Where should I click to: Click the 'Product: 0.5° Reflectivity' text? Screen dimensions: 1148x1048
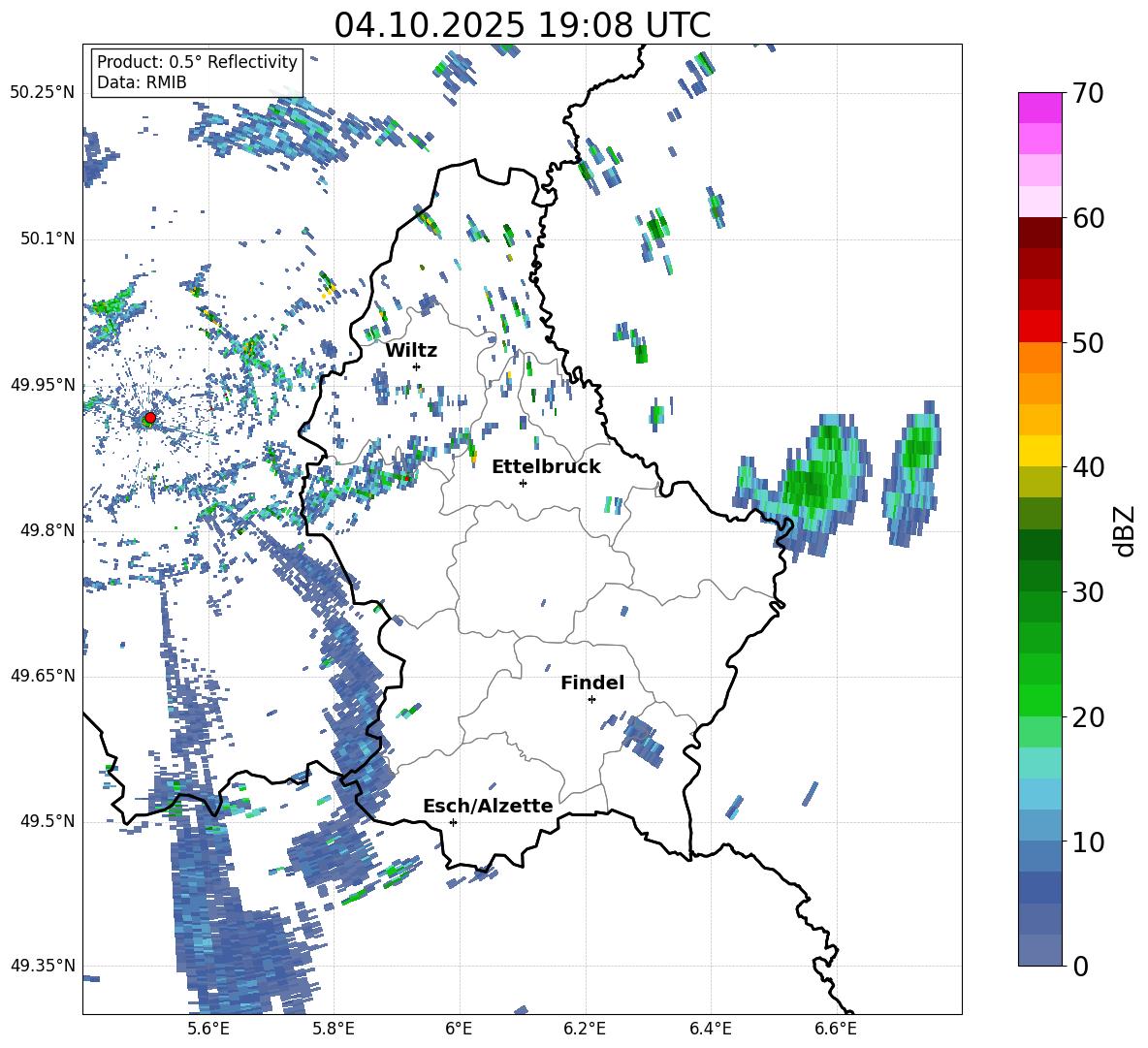(x=197, y=62)
